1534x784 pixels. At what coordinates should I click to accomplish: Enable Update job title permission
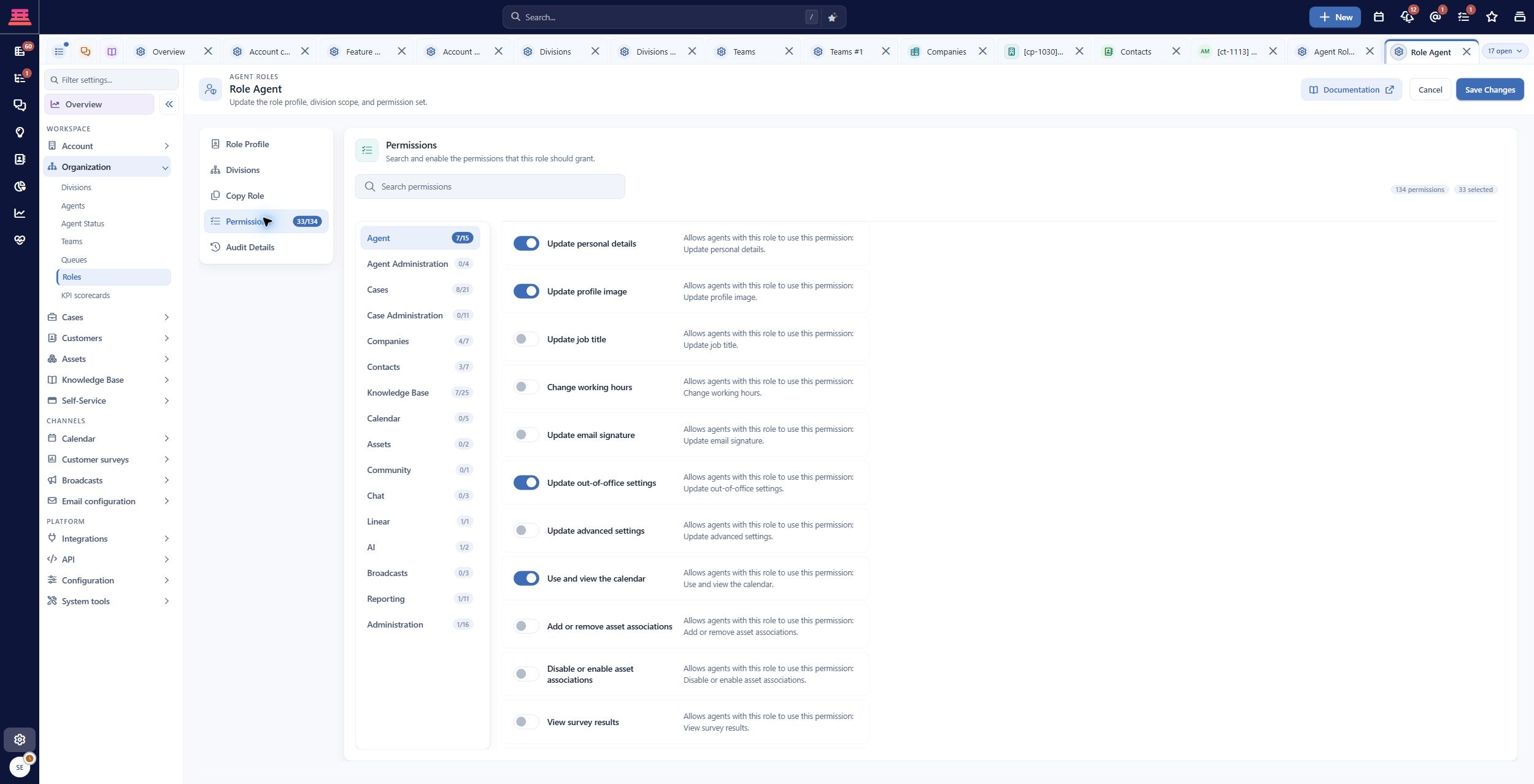point(526,339)
